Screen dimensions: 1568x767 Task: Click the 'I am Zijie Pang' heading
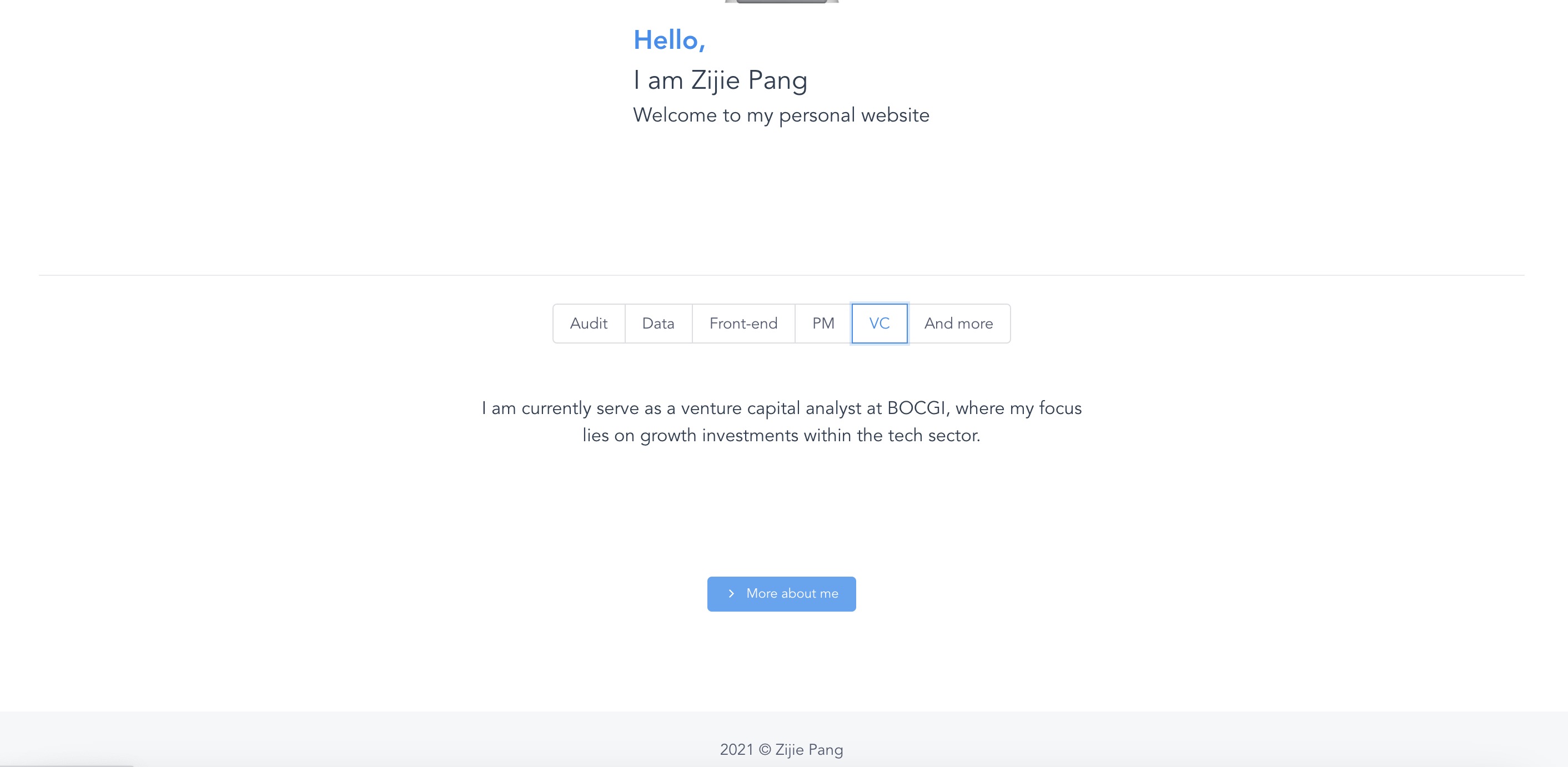click(721, 80)
